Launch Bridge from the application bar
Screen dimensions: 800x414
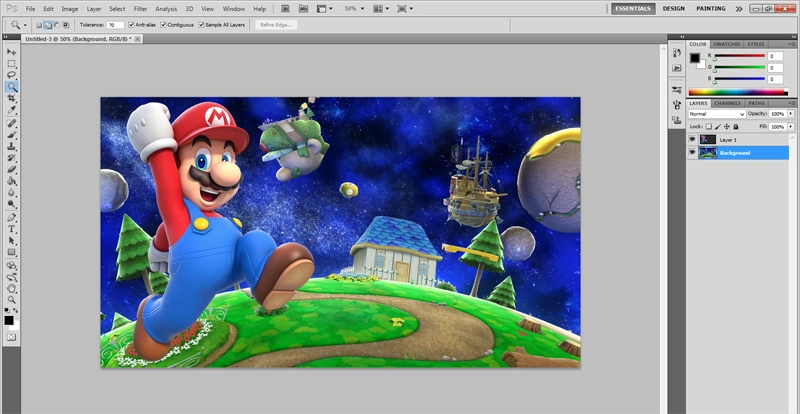tap(283, 8)
